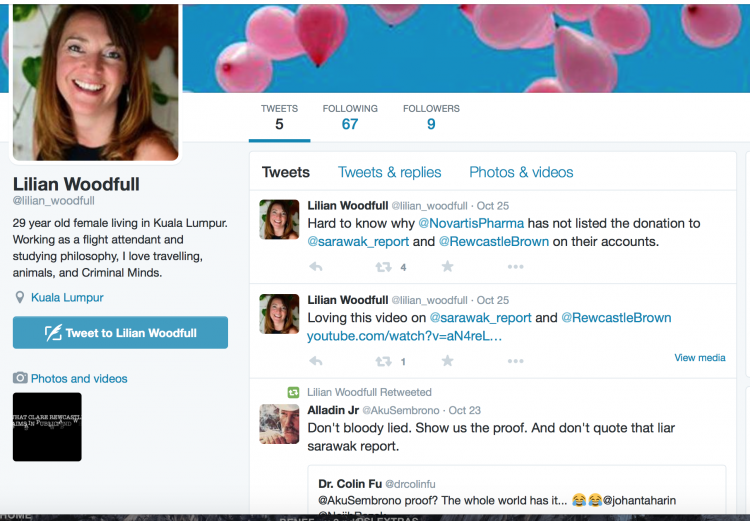Click the Oct 25 timestamp on donation tweet
Screen dimensions: 750x521
click(493, 206)
